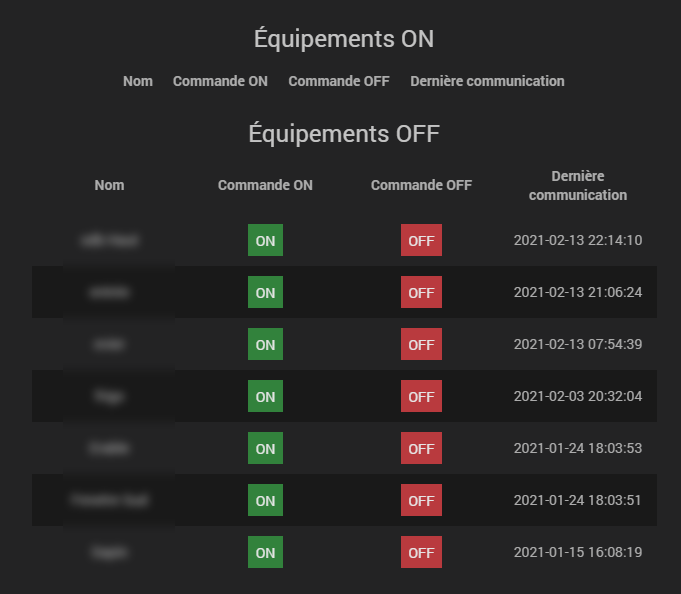
Task: Click red OFF in the 2021-02-13 07:54:39 row
Action: [x=421, y=345]
